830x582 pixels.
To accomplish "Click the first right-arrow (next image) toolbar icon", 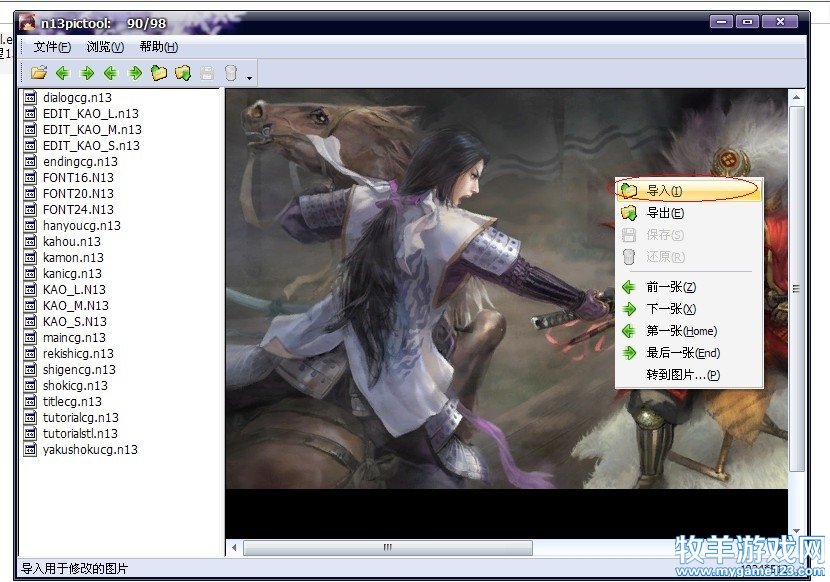I will (x=86, y=73).
